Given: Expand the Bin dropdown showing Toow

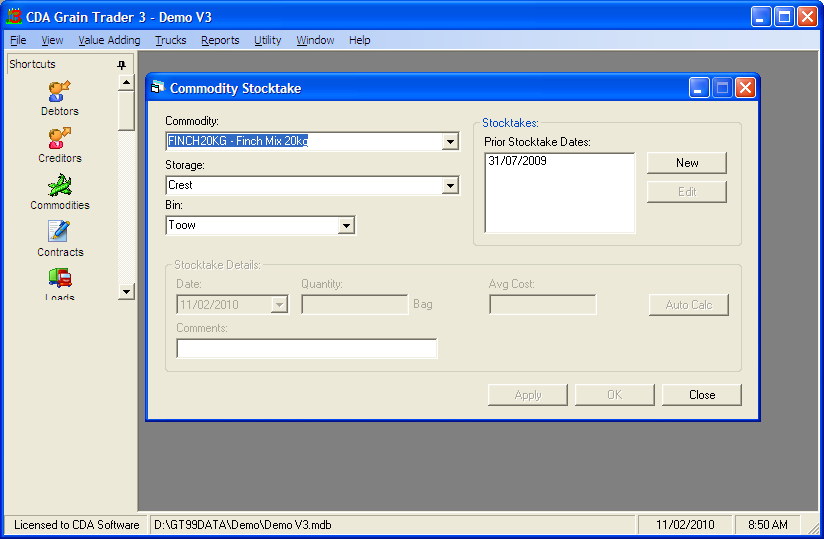Looking at the screenshot, I should click(x=346, y=226).
